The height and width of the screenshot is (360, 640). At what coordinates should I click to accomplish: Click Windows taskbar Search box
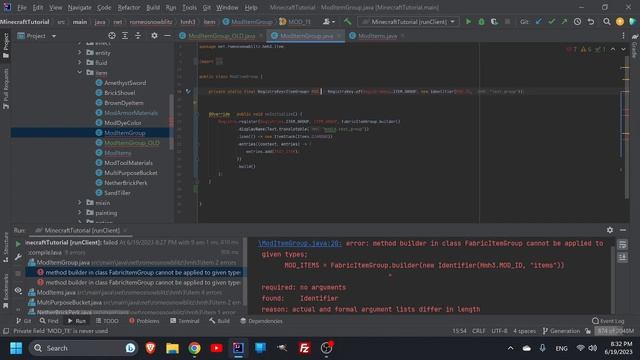[x=83, y=348]
